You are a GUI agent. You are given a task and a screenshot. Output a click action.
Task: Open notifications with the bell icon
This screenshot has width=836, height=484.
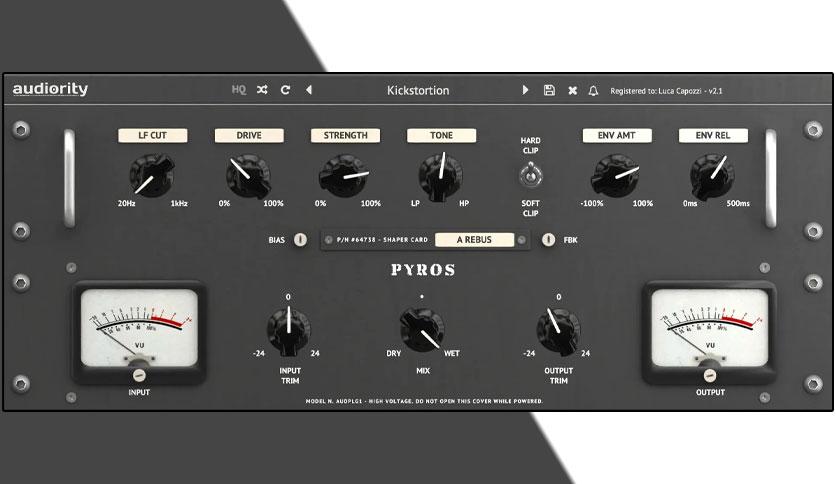pyautogui.click(x=593, y=91)
